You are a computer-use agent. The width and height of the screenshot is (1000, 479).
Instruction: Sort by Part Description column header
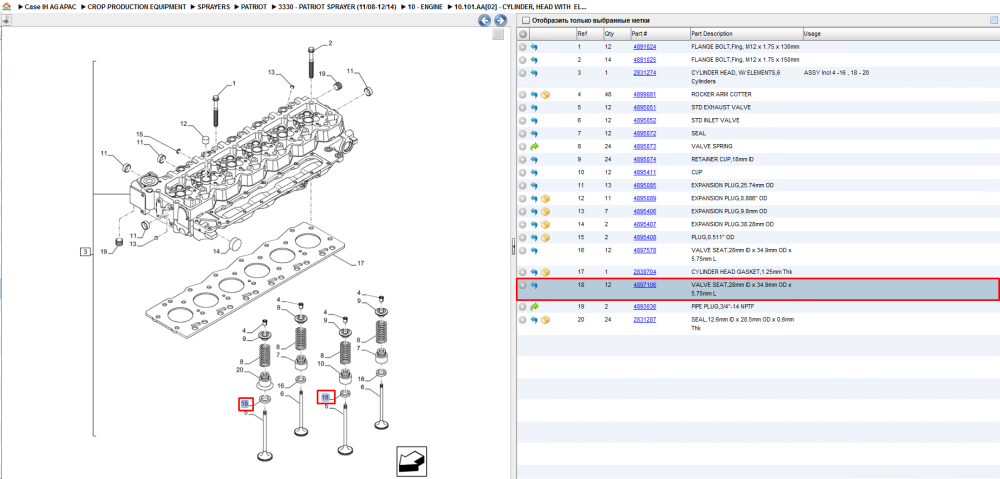[x=746, y=34]
